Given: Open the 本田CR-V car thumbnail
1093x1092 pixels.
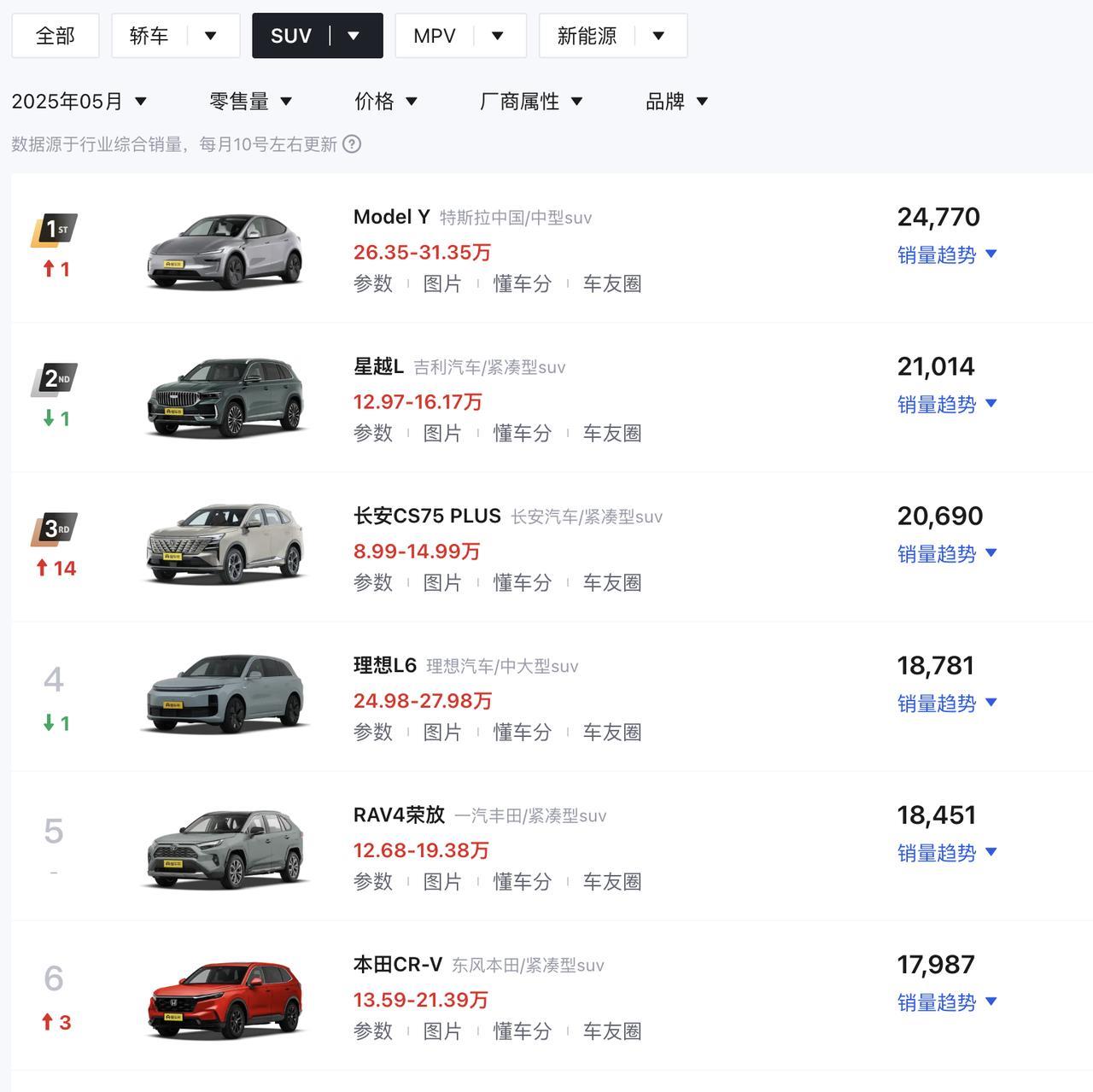Looking at the screenshot, I should (225, 1001).
